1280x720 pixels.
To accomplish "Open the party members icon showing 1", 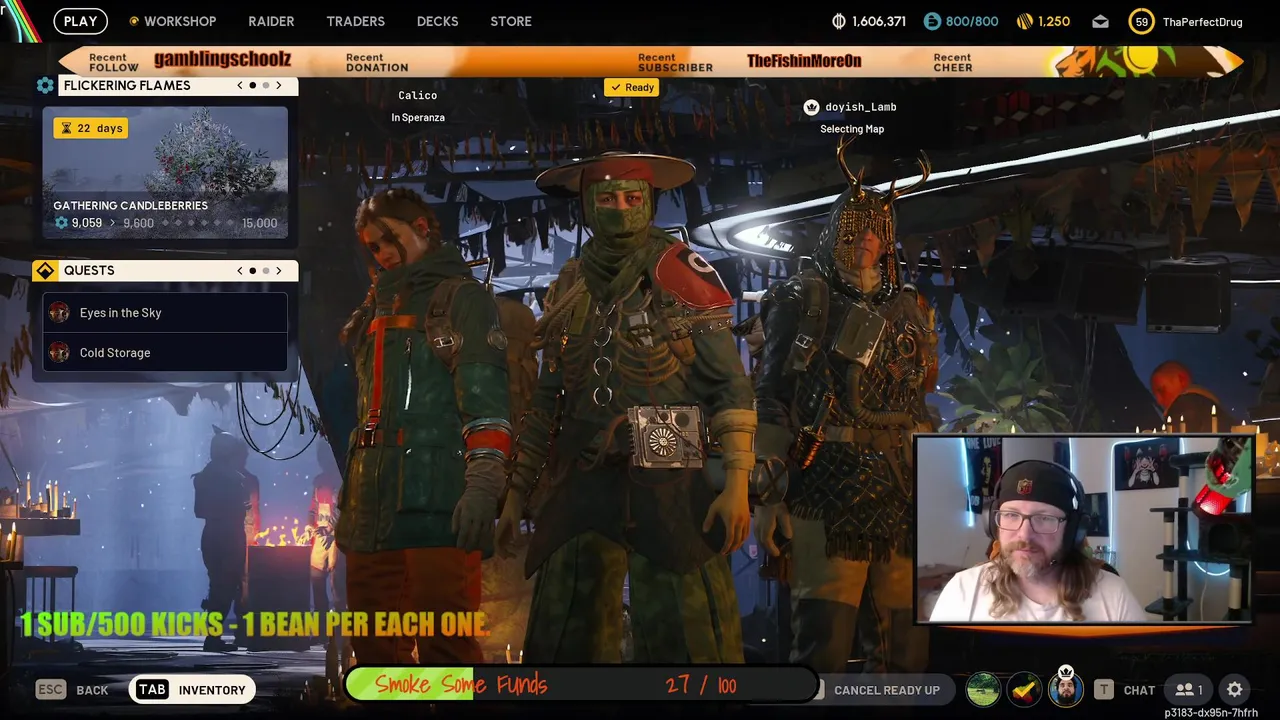I will (x=1189, y=689).
